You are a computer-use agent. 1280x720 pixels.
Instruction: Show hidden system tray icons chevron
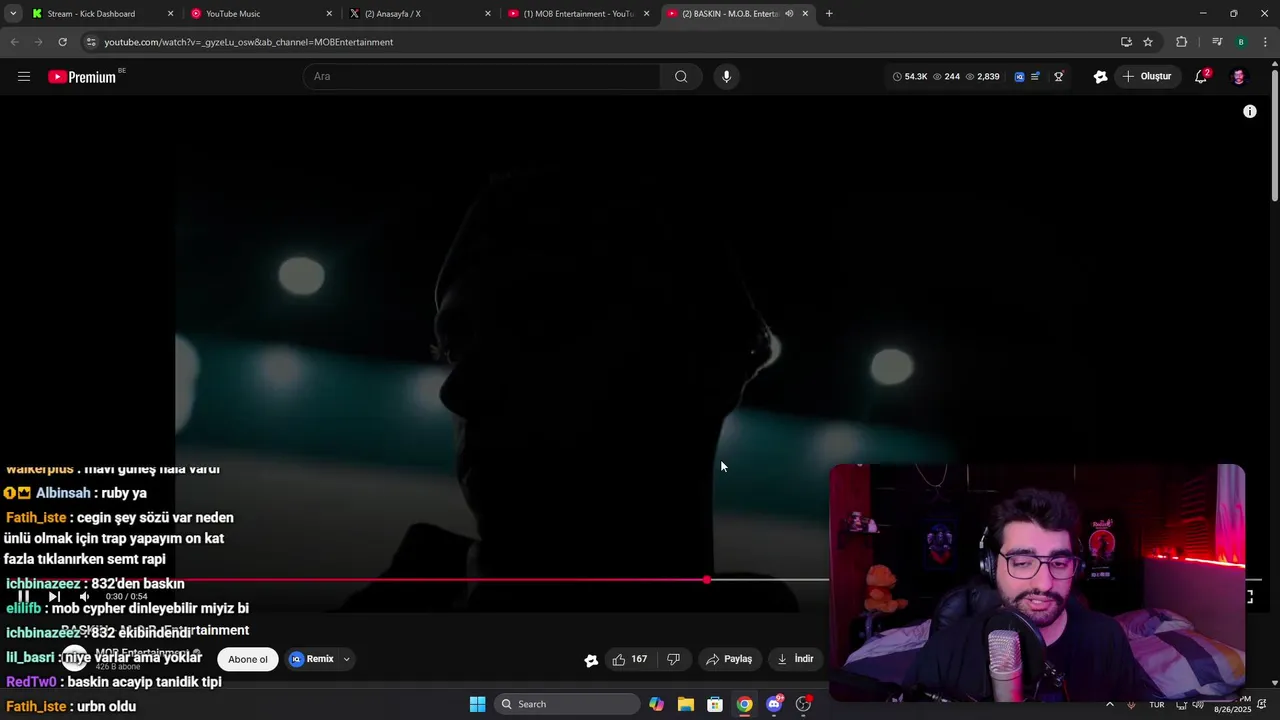tap(1109, 704)
